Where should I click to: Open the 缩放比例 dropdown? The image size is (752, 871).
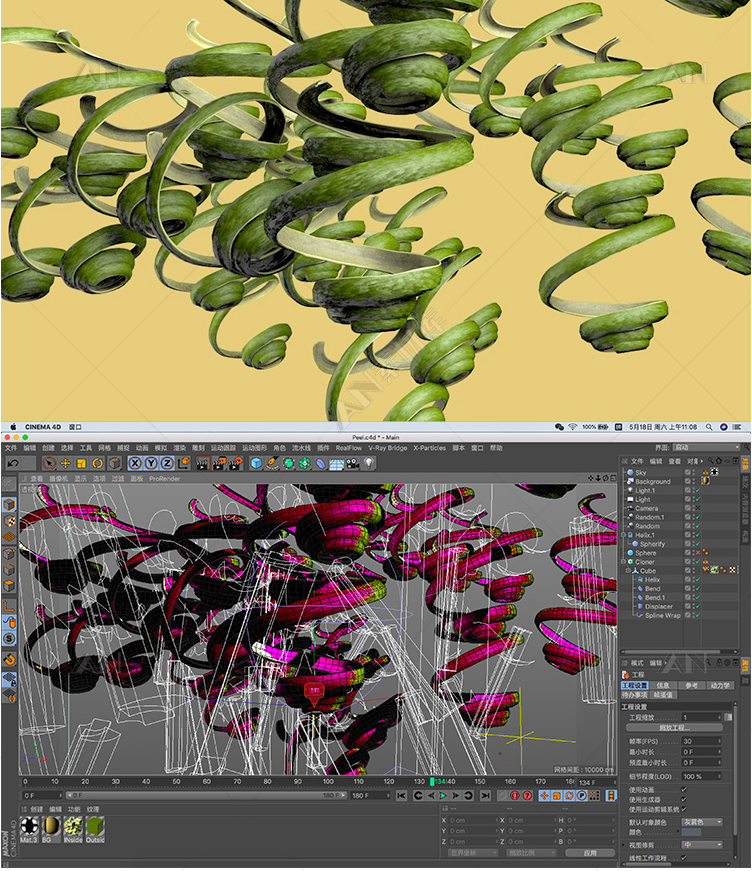pyautogui.click(x=532, y=853)
